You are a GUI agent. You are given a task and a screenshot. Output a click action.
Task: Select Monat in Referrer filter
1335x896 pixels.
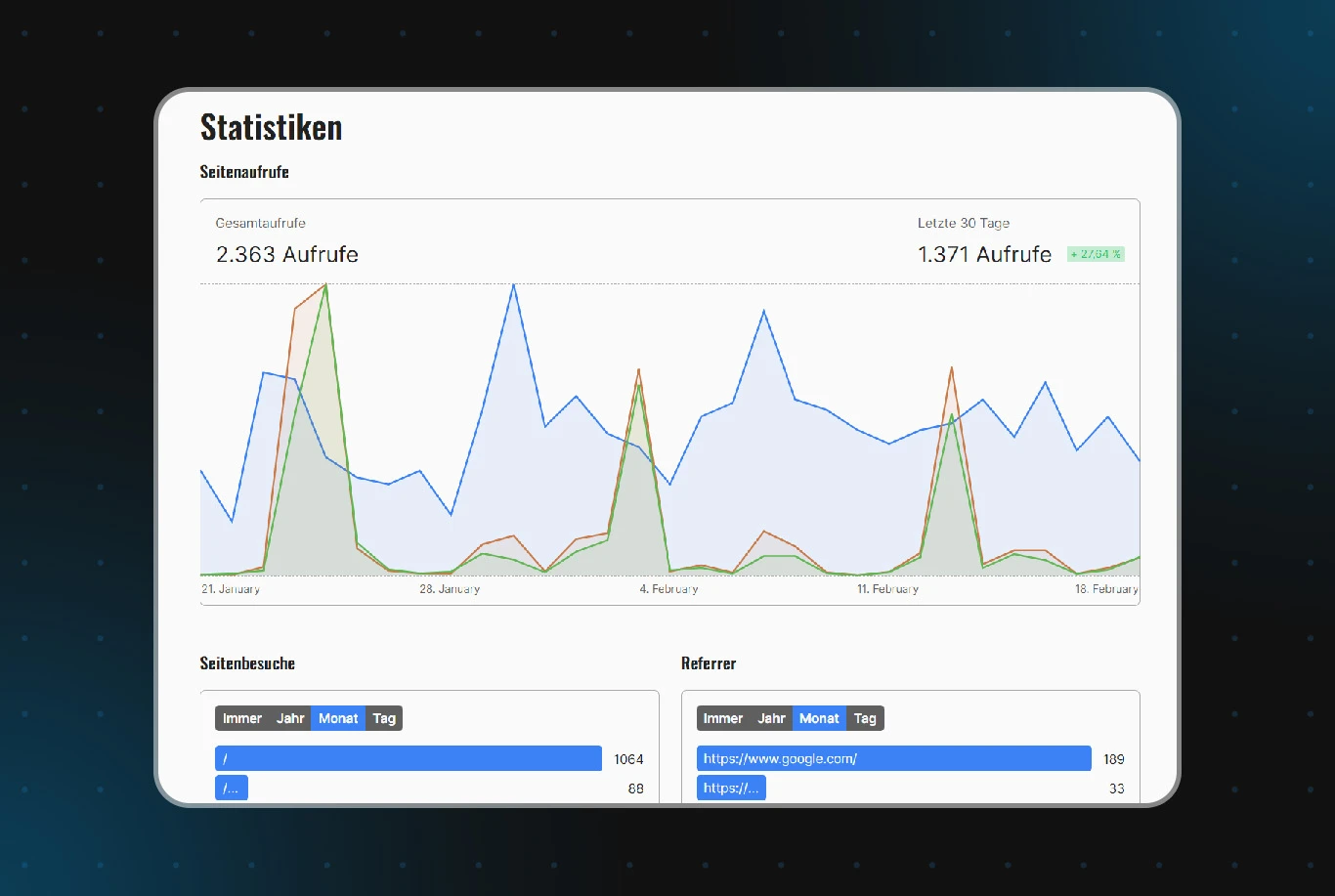pyautogui.click(x=819, y=718)
